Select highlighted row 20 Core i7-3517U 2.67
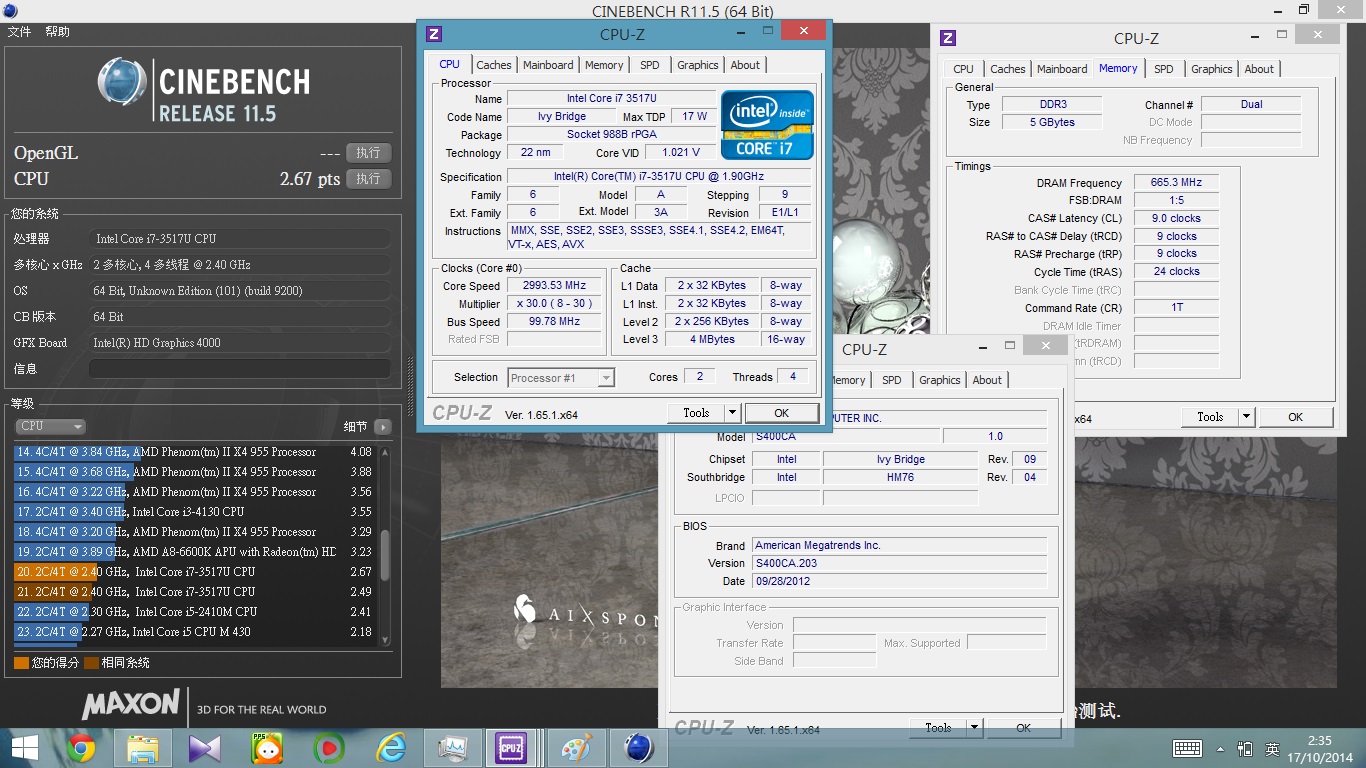The image size is (1366, 768). coord(194,572)
